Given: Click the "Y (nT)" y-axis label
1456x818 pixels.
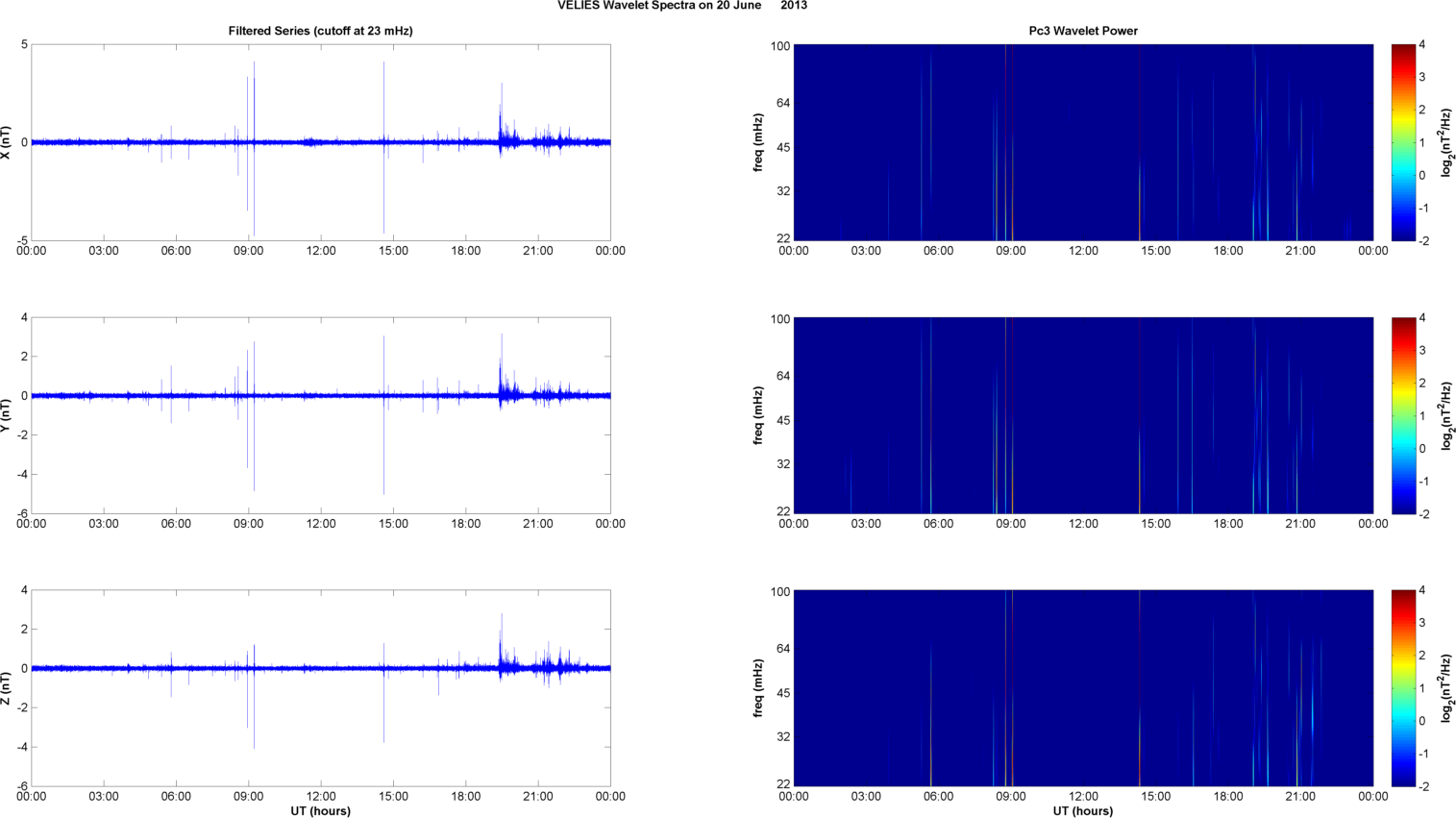Looking at the screenshot, I should tap(7, 415).
